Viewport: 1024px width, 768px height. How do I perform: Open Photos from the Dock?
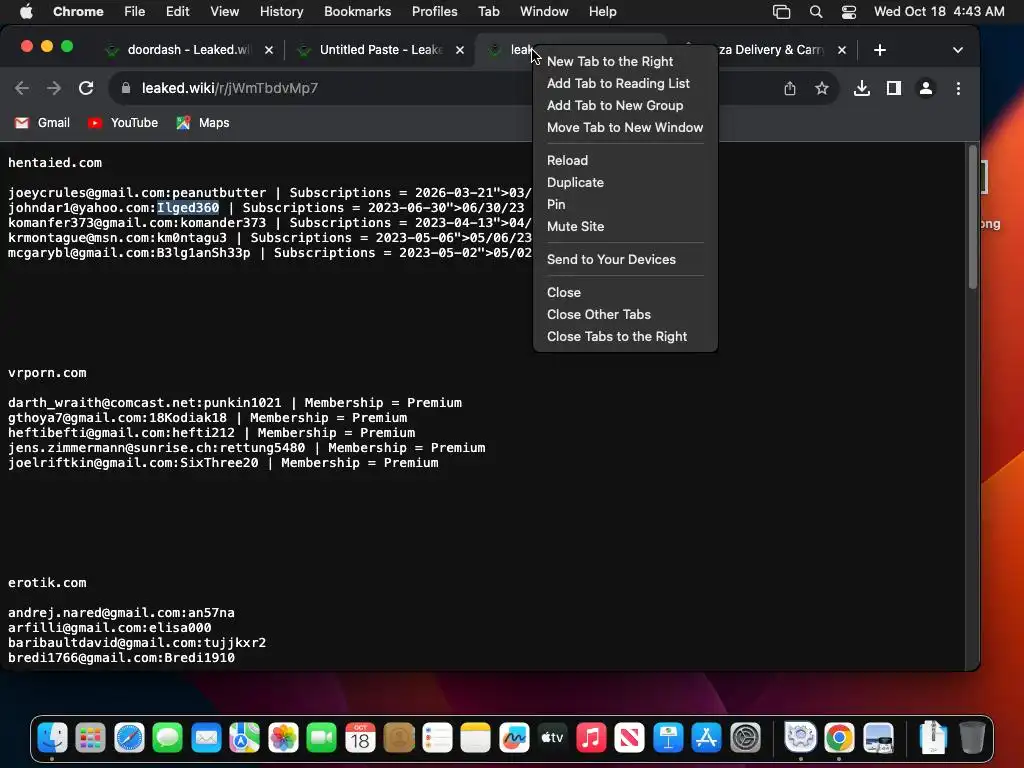283,739
